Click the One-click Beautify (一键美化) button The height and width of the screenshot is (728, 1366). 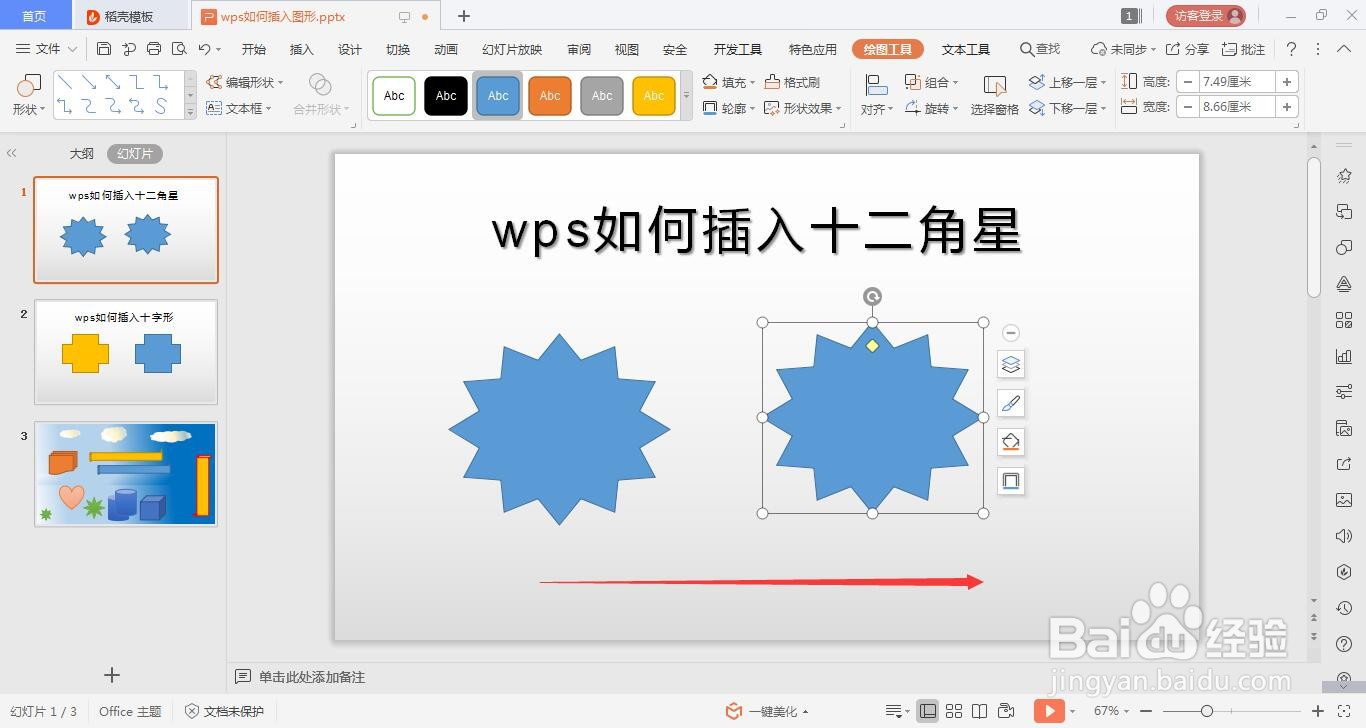[x=767, y=711]
